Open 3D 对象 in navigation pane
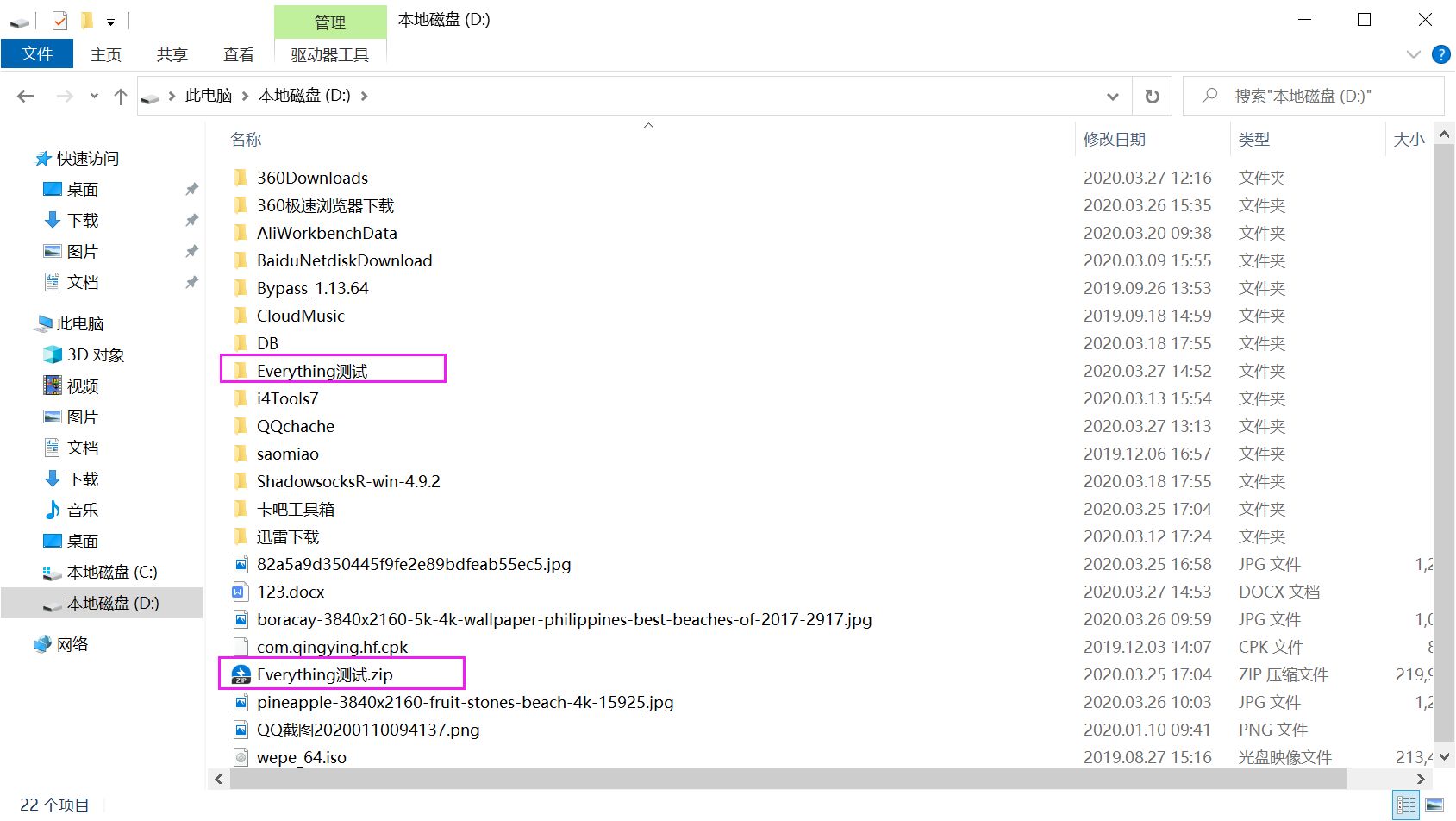Image resolution: width=1456 pixels, height=821 pixels. tap(96, 355)
